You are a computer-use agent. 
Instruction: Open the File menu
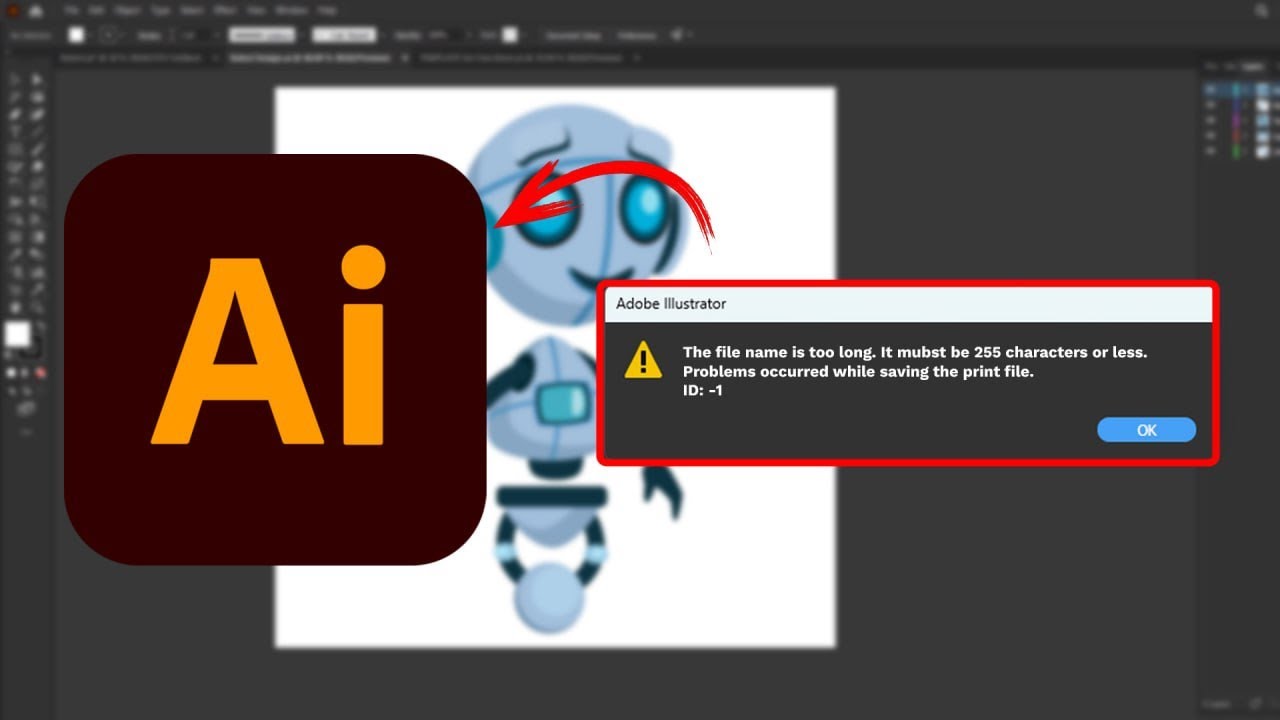click(73, 10)
